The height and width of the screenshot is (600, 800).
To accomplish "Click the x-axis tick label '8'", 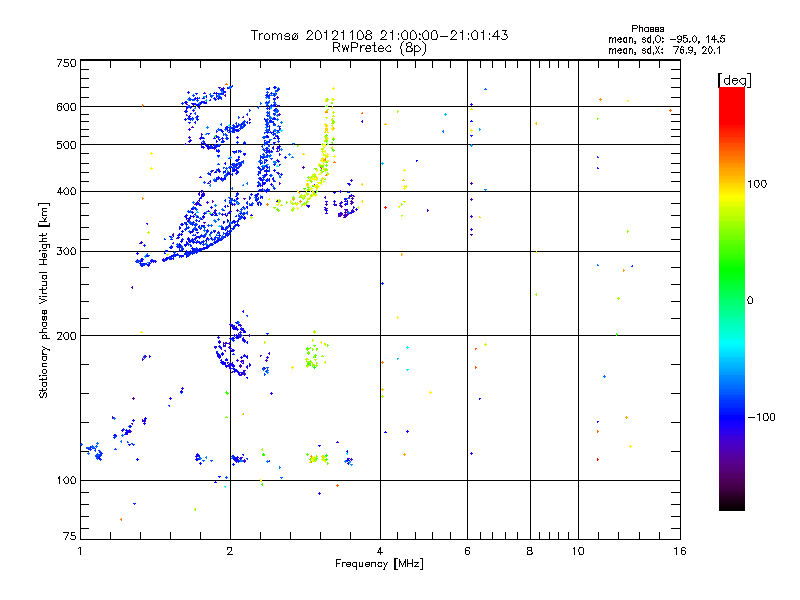I will pos(530,551).
